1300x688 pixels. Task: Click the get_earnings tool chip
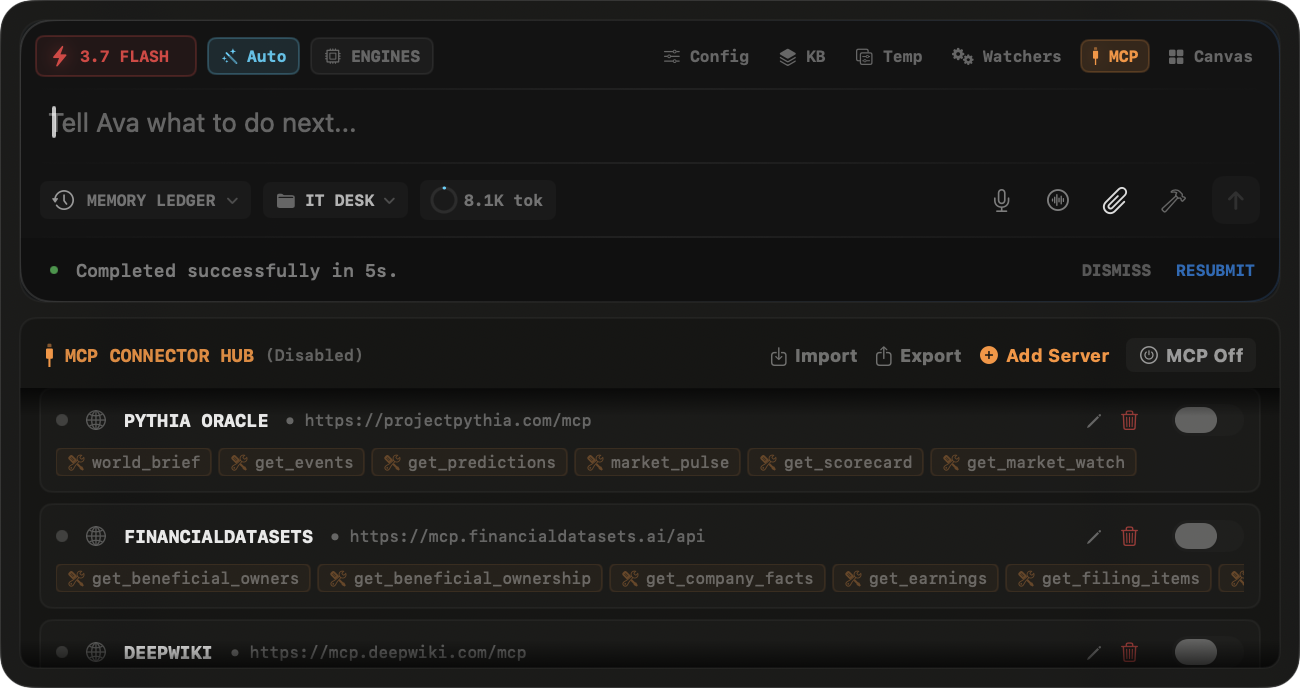[916, 578]
